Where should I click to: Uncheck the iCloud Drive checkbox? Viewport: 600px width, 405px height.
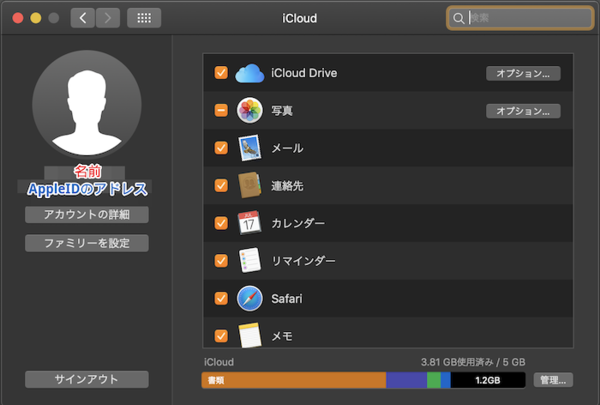[x=221, y=73]
